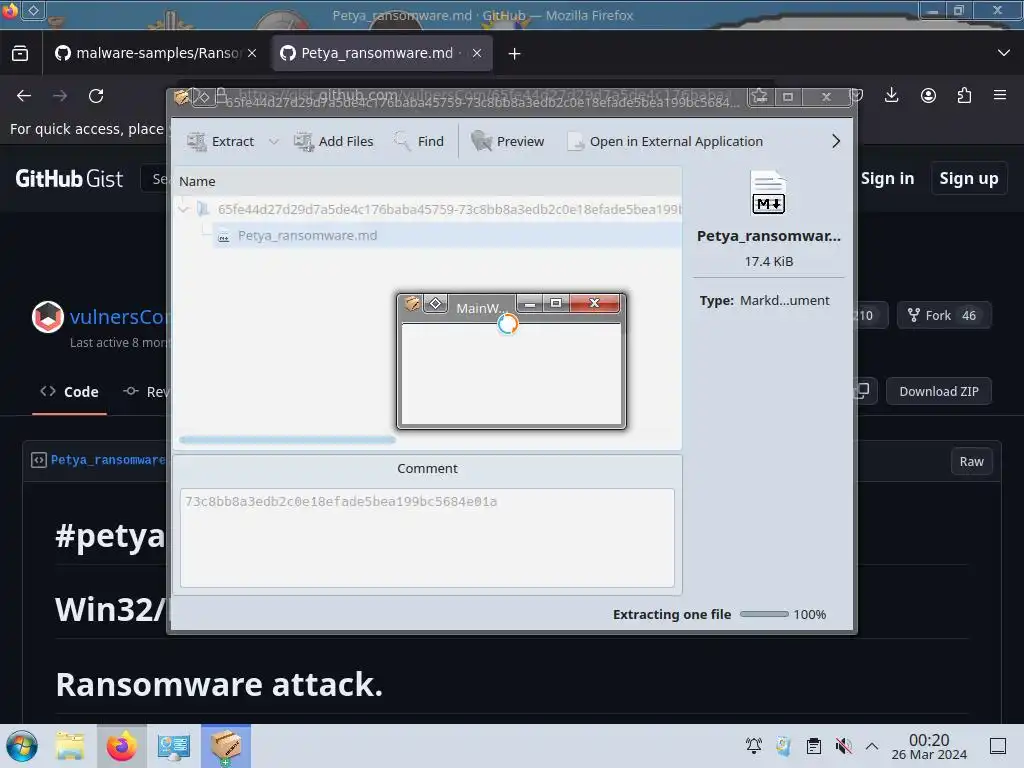Click Sign up on GitHub
The width and height of the screenshot is (1024, 768).
pyautogui.click(x=968, y=178)
